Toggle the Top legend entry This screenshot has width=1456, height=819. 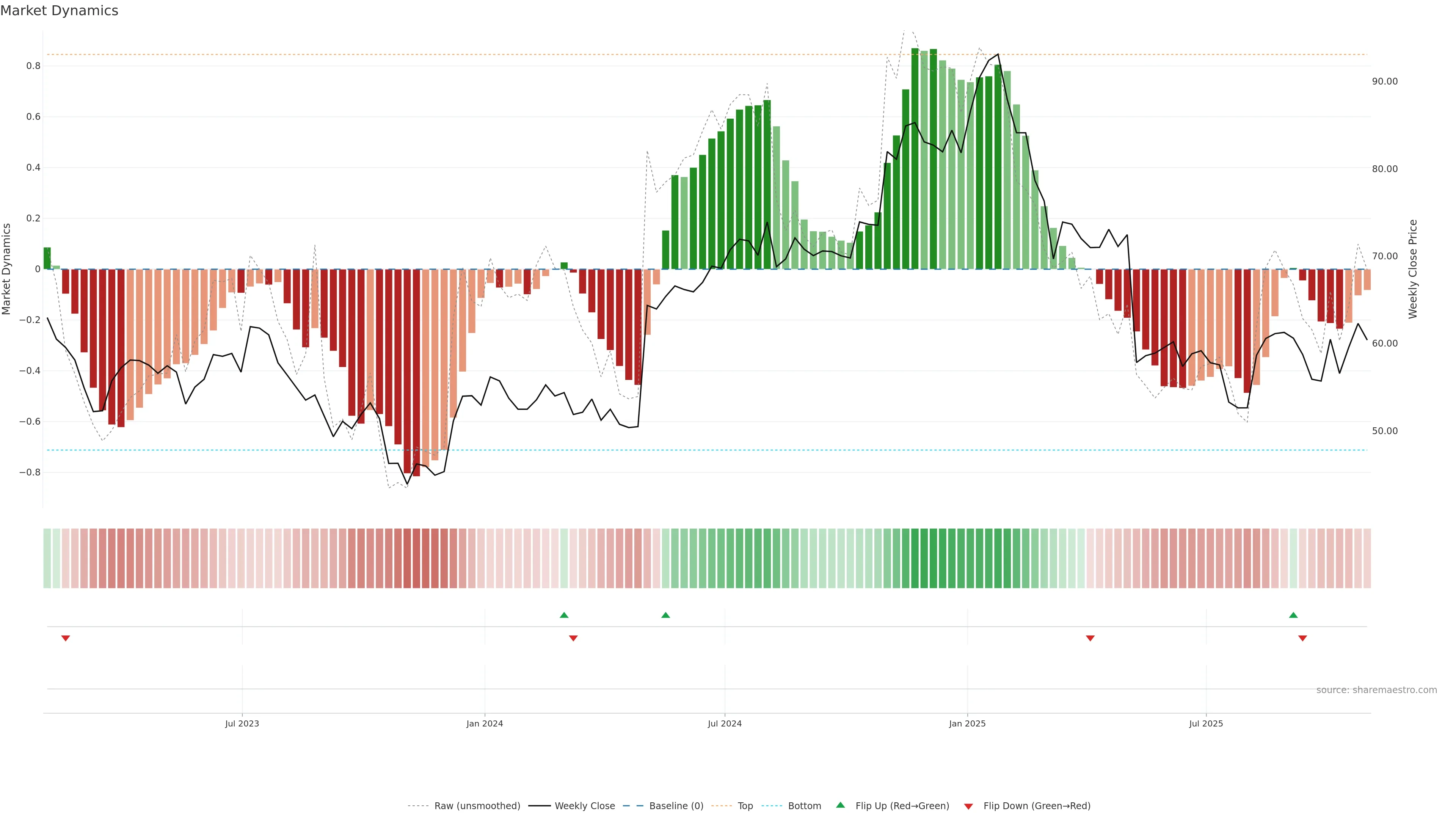745,806
